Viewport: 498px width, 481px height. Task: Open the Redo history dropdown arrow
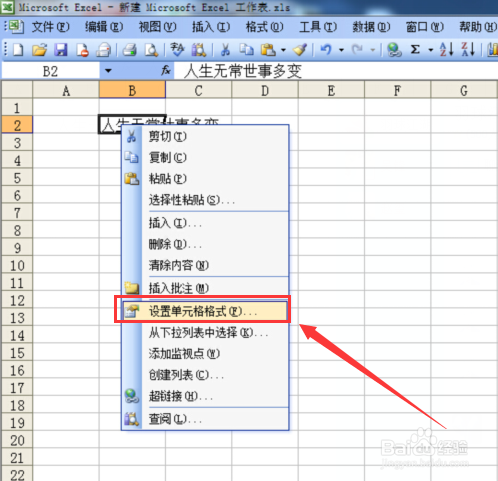(373, 50)
